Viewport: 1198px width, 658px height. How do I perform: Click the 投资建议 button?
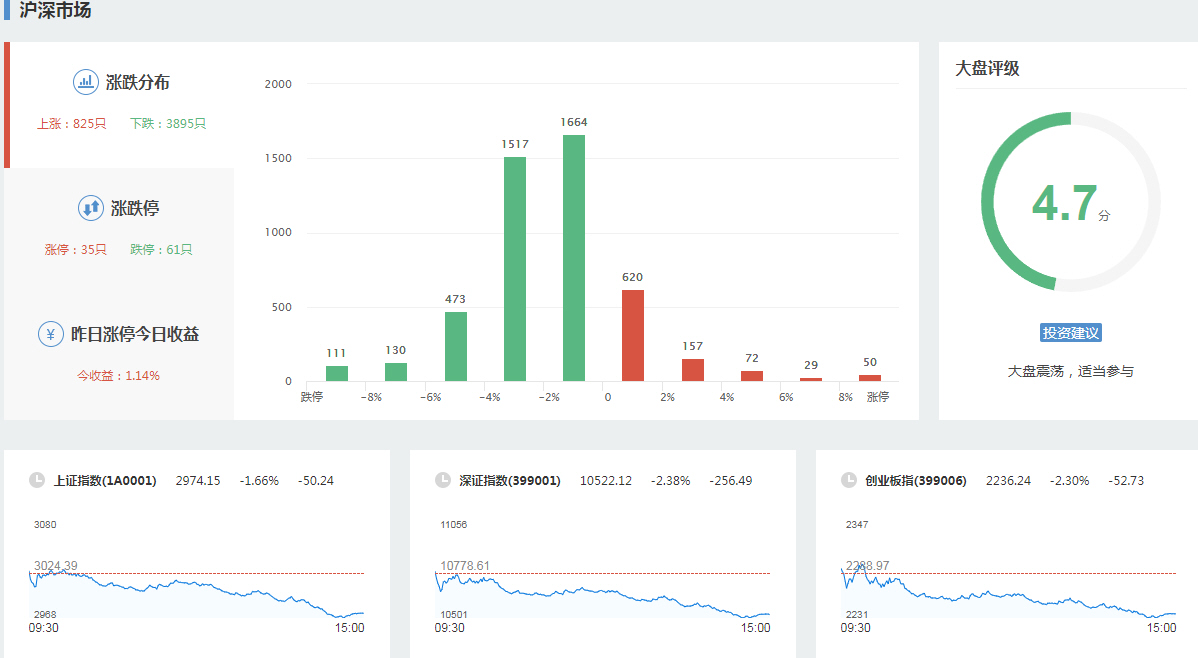[x=1070, y=333]
